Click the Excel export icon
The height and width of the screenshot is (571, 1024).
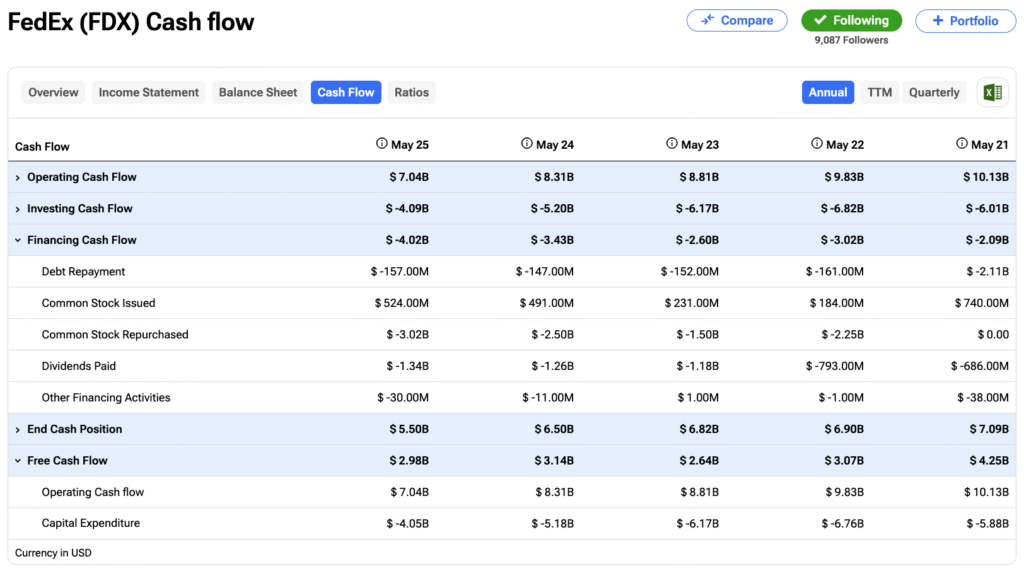(x=992, y=92)
